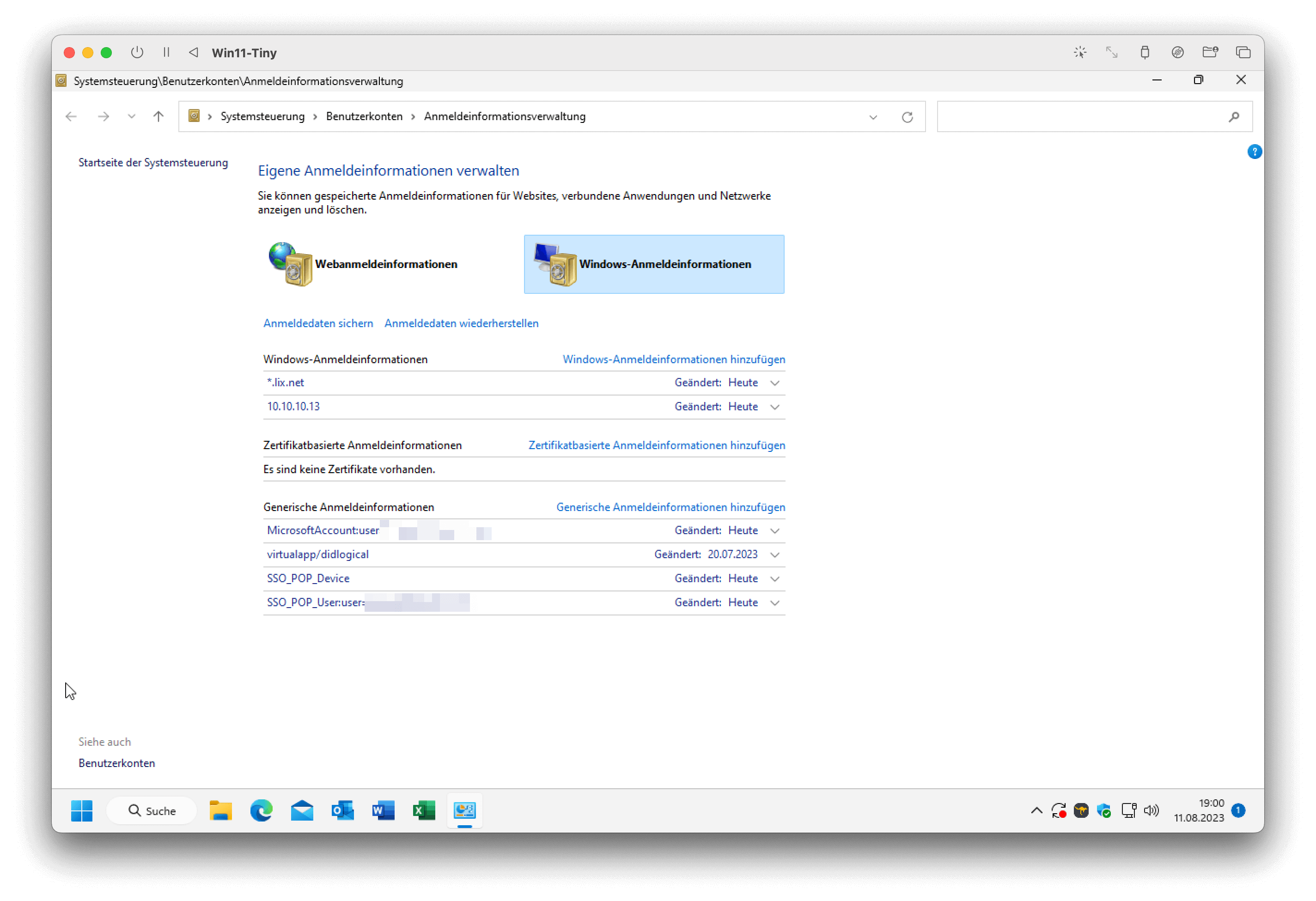
Task: Click the search magnifier icon in search box
Action: (x=1234, y=116)
